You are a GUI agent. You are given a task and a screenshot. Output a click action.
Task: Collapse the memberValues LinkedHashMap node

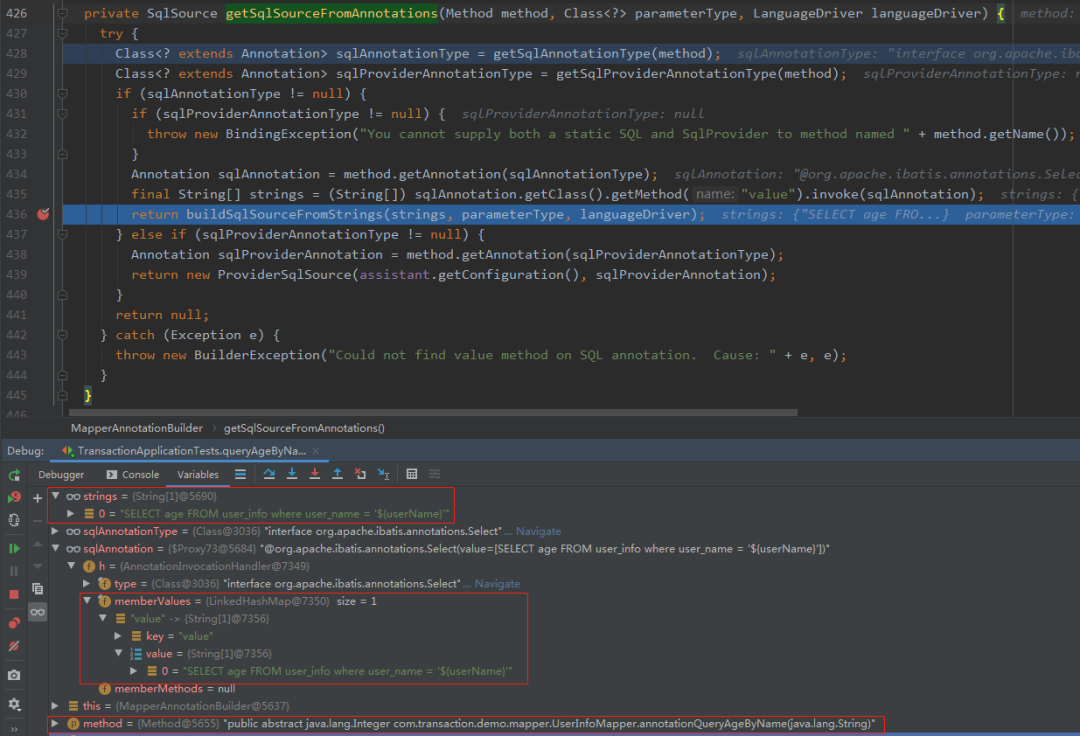[87, 601]
